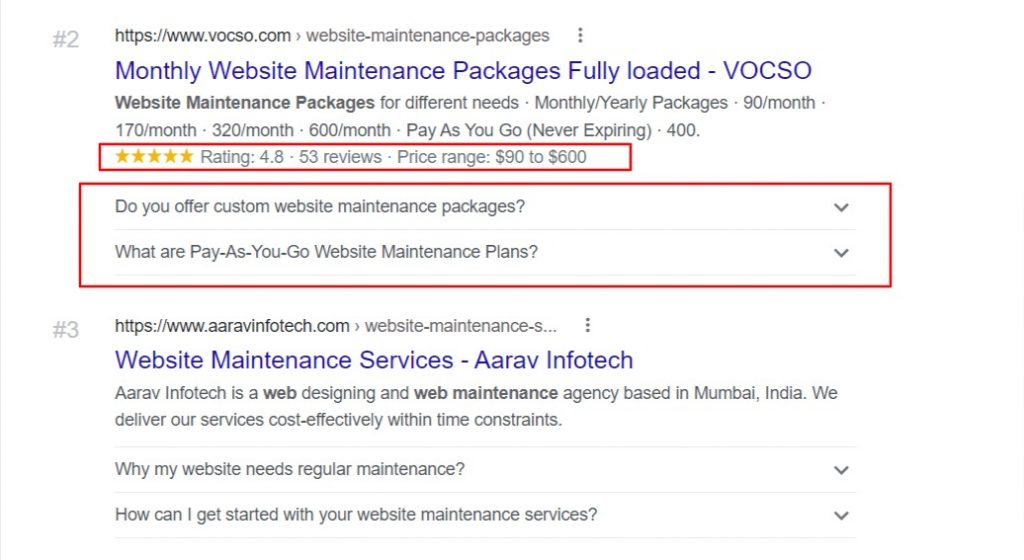Expand chevron for Pay-As-You-Go Maintenance Plans question

[841, 253]
